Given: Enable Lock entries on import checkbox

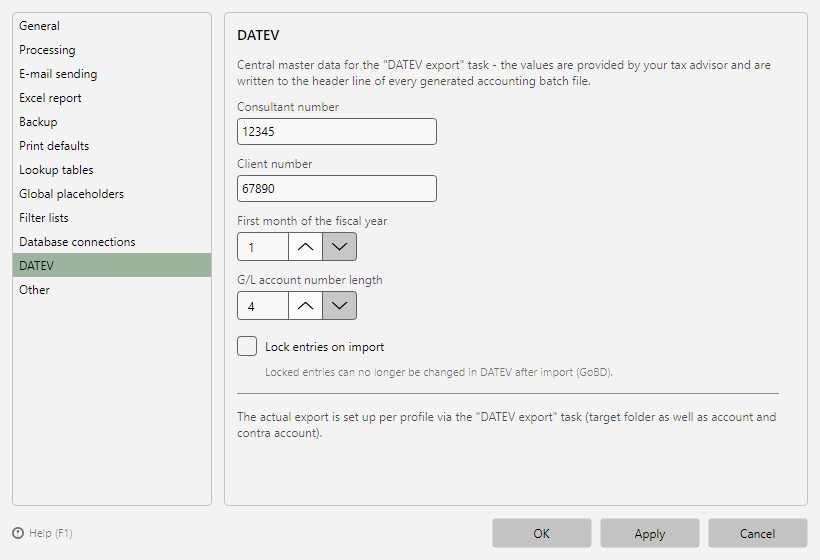Looking at the screenshot, I should point(247,346).
